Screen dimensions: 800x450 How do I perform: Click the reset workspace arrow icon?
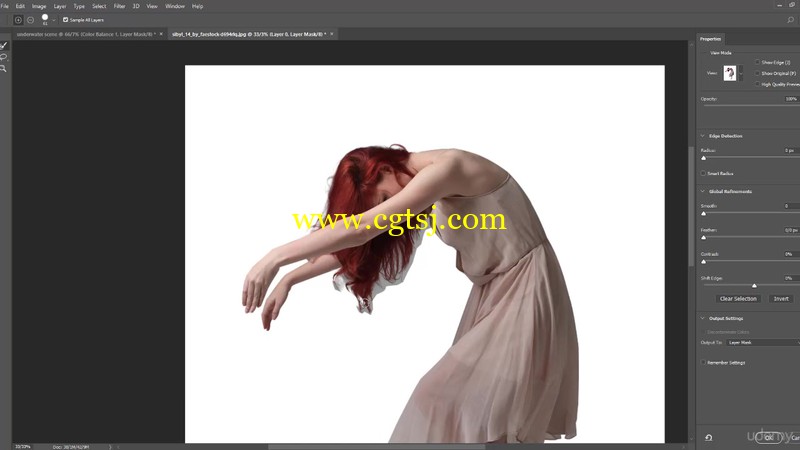709,437
